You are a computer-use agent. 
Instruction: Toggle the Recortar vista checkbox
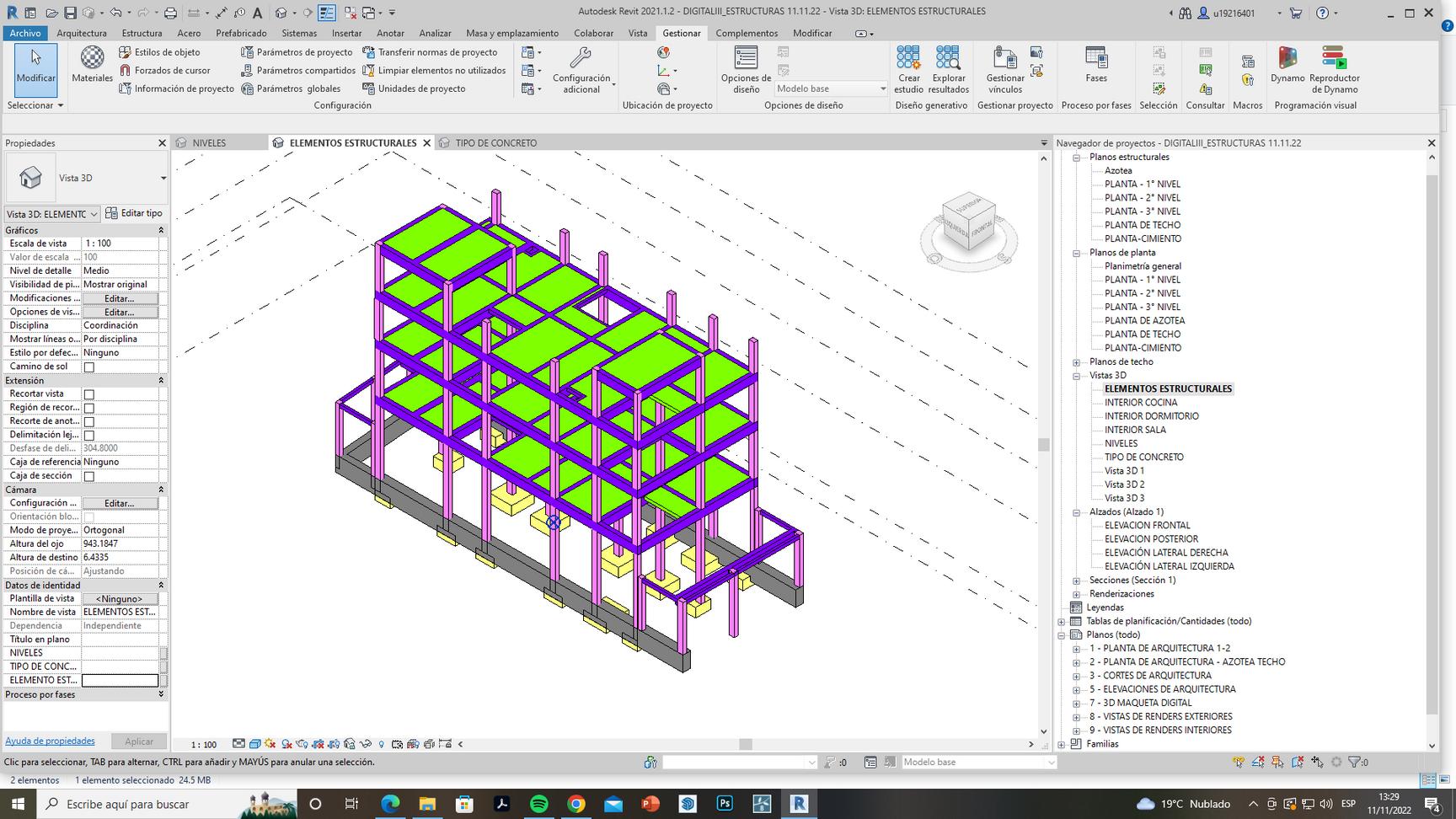pos(88,394)
